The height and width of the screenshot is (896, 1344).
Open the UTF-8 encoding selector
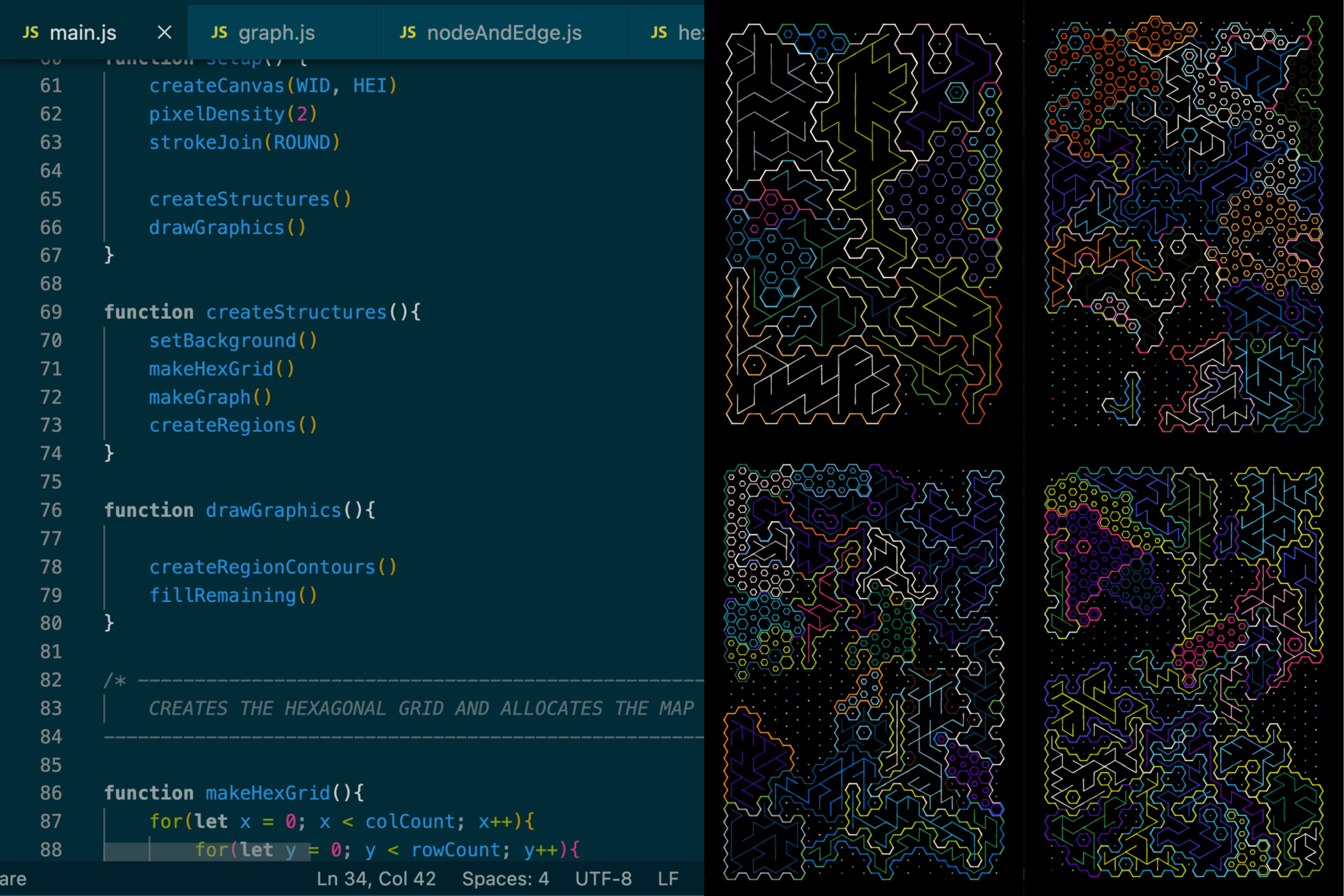(603, 879)
